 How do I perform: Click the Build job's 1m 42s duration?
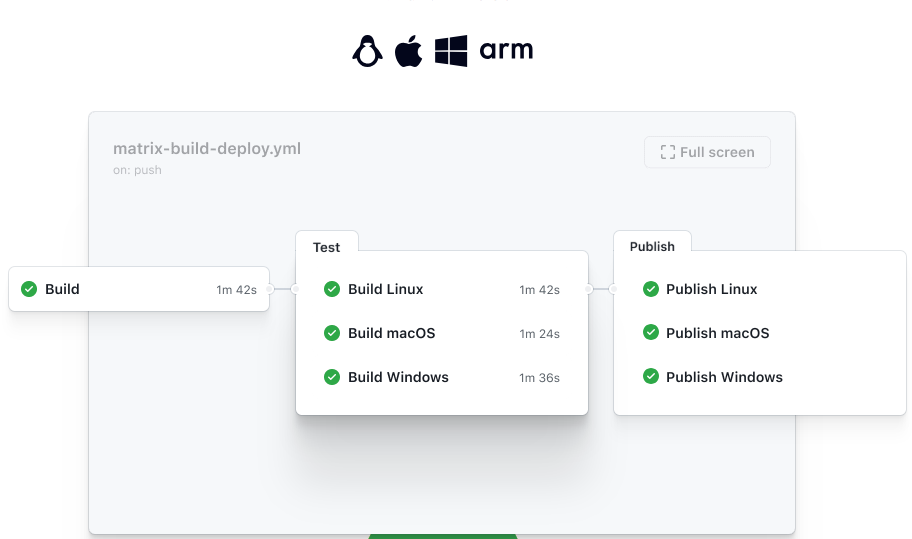click(x=237, y=290)
